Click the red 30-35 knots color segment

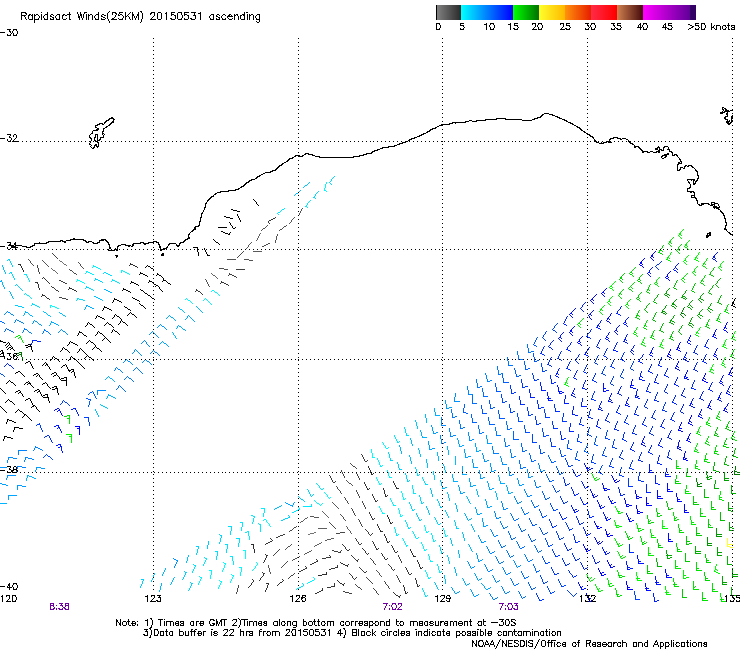(604, 12)
